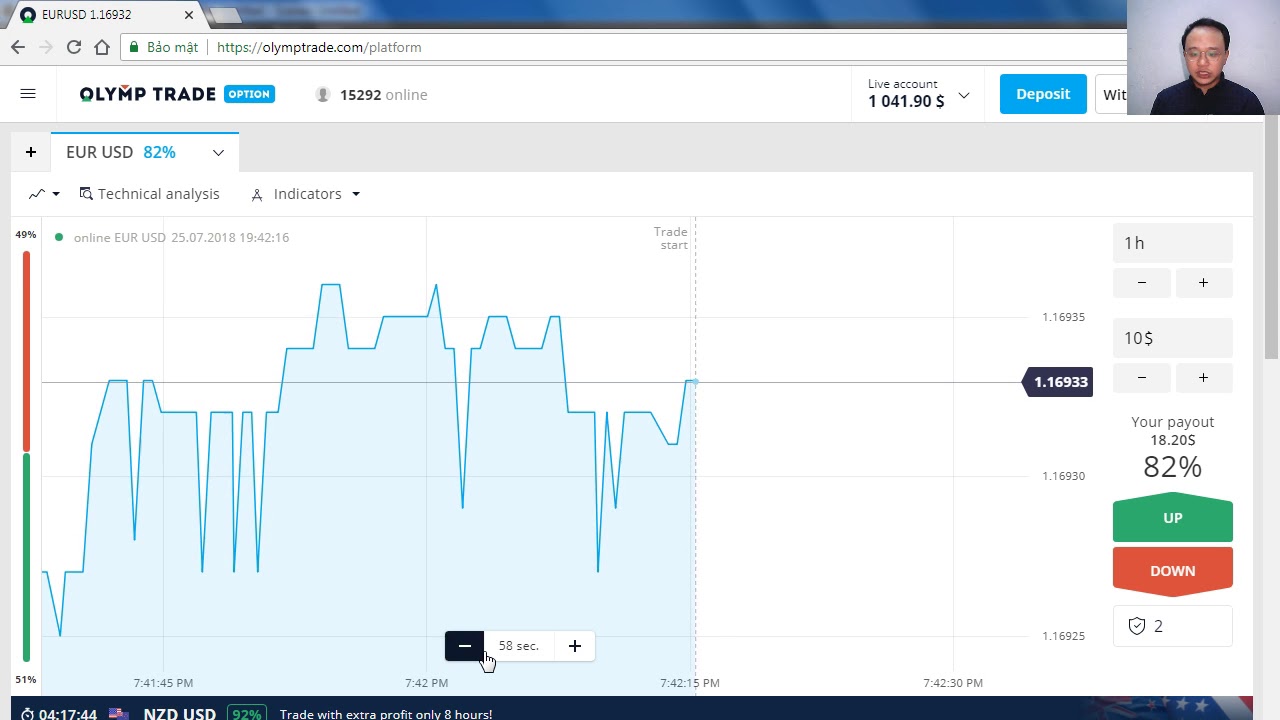Click the 7:42 PM time axis label
The image size is (1280, 720).
point(427,683)
